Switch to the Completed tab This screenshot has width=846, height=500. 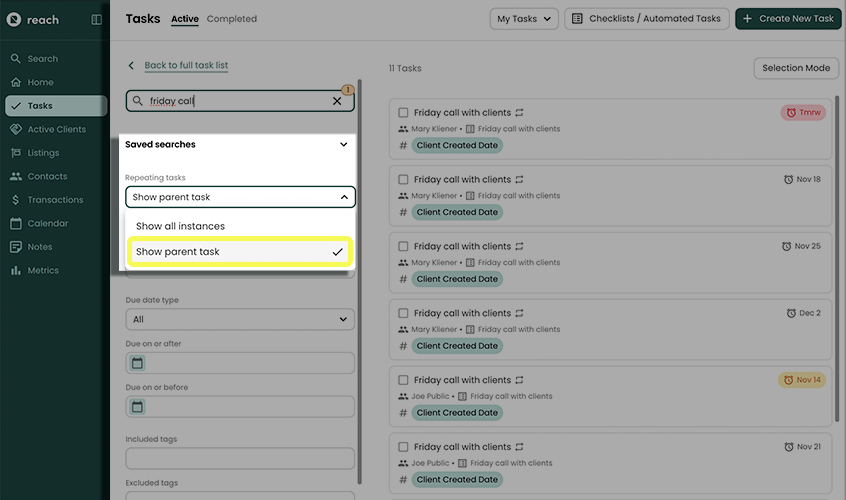232,19
